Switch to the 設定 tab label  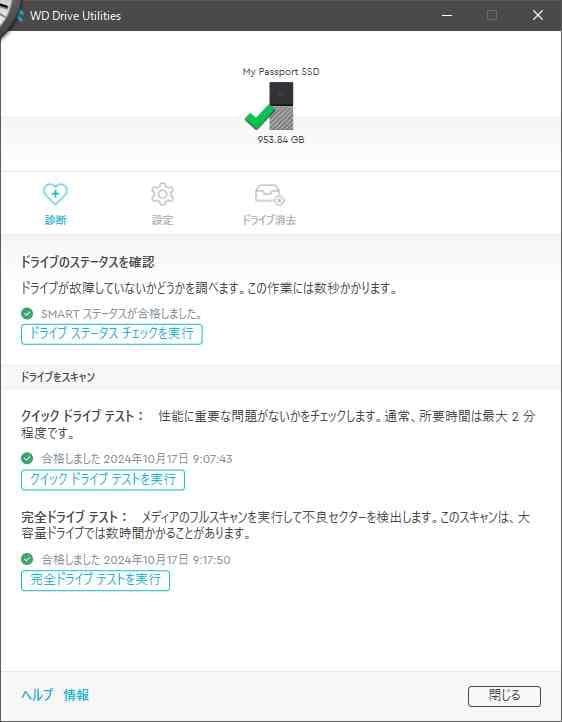pyautogui.click(x=162, y=220)
